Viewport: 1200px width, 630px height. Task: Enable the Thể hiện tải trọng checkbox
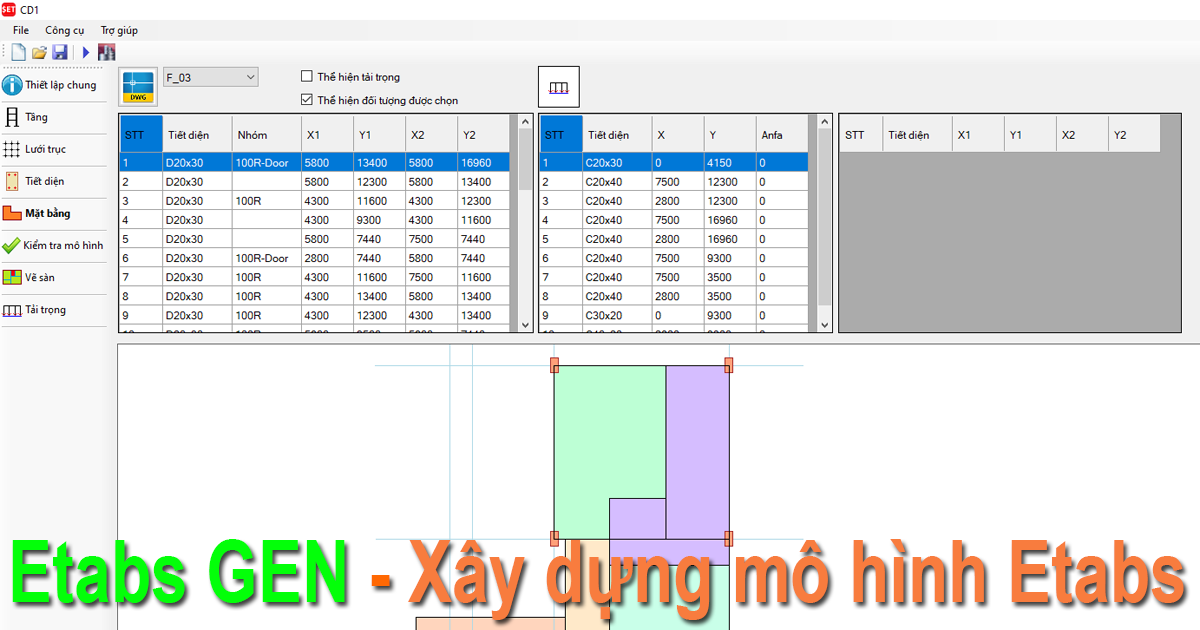tap(307, 76)
